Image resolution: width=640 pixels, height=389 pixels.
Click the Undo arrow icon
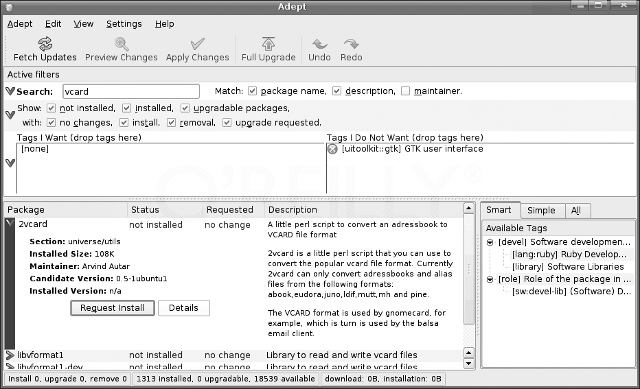320,44
